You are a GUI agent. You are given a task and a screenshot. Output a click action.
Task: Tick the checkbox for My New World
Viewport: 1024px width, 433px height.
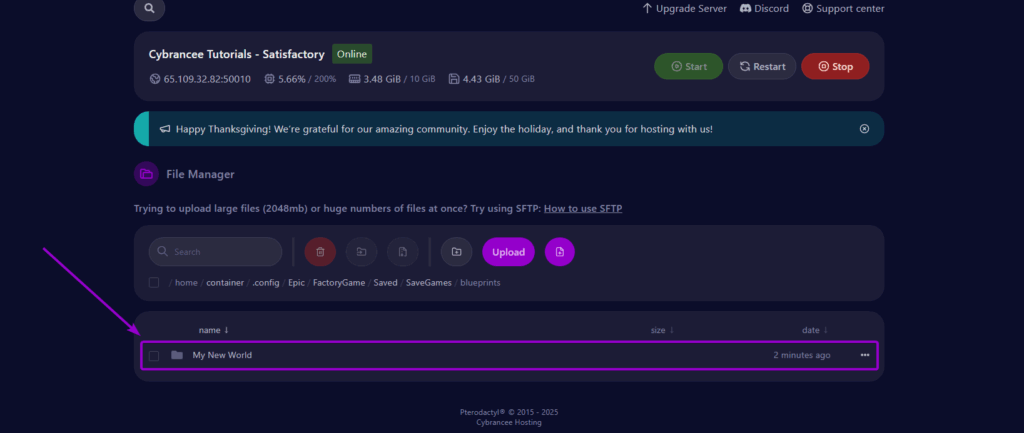(x=153, y=355)
